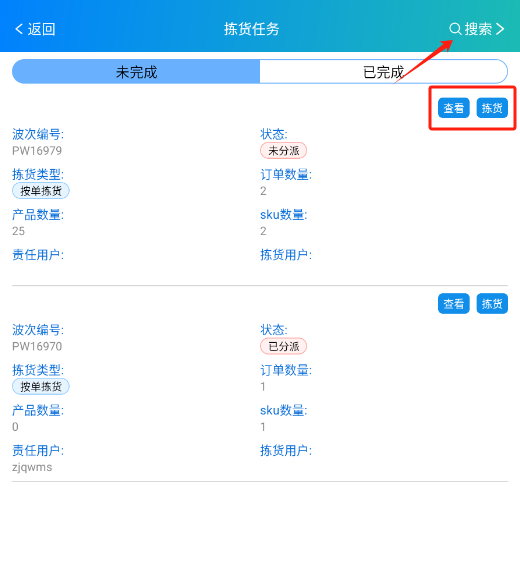The height and width of the screenshot is (571, 520).
Task: Click 查看 button for wave PW16970
Action: coord(454,303)
